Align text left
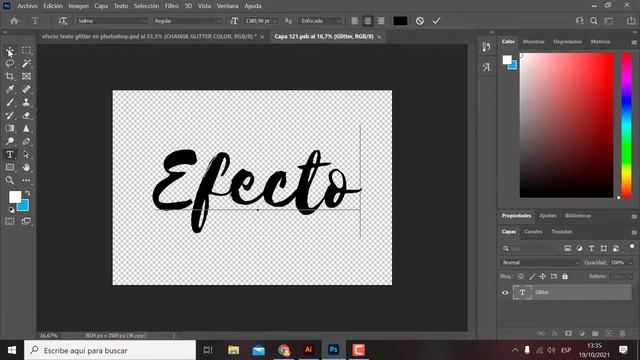This screenshot has height=360, width=640. click(x=355, y=21)
